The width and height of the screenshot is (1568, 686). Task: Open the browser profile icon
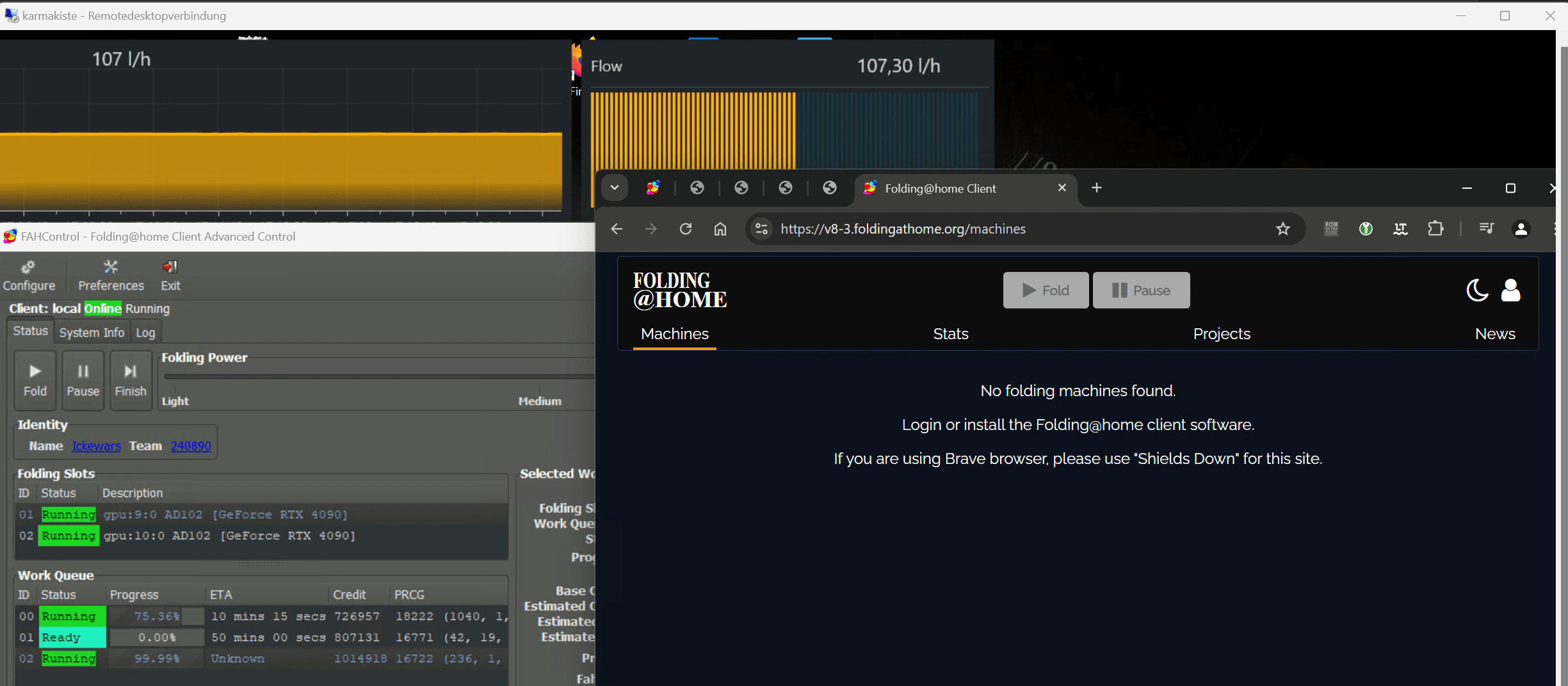point(1521,228)
